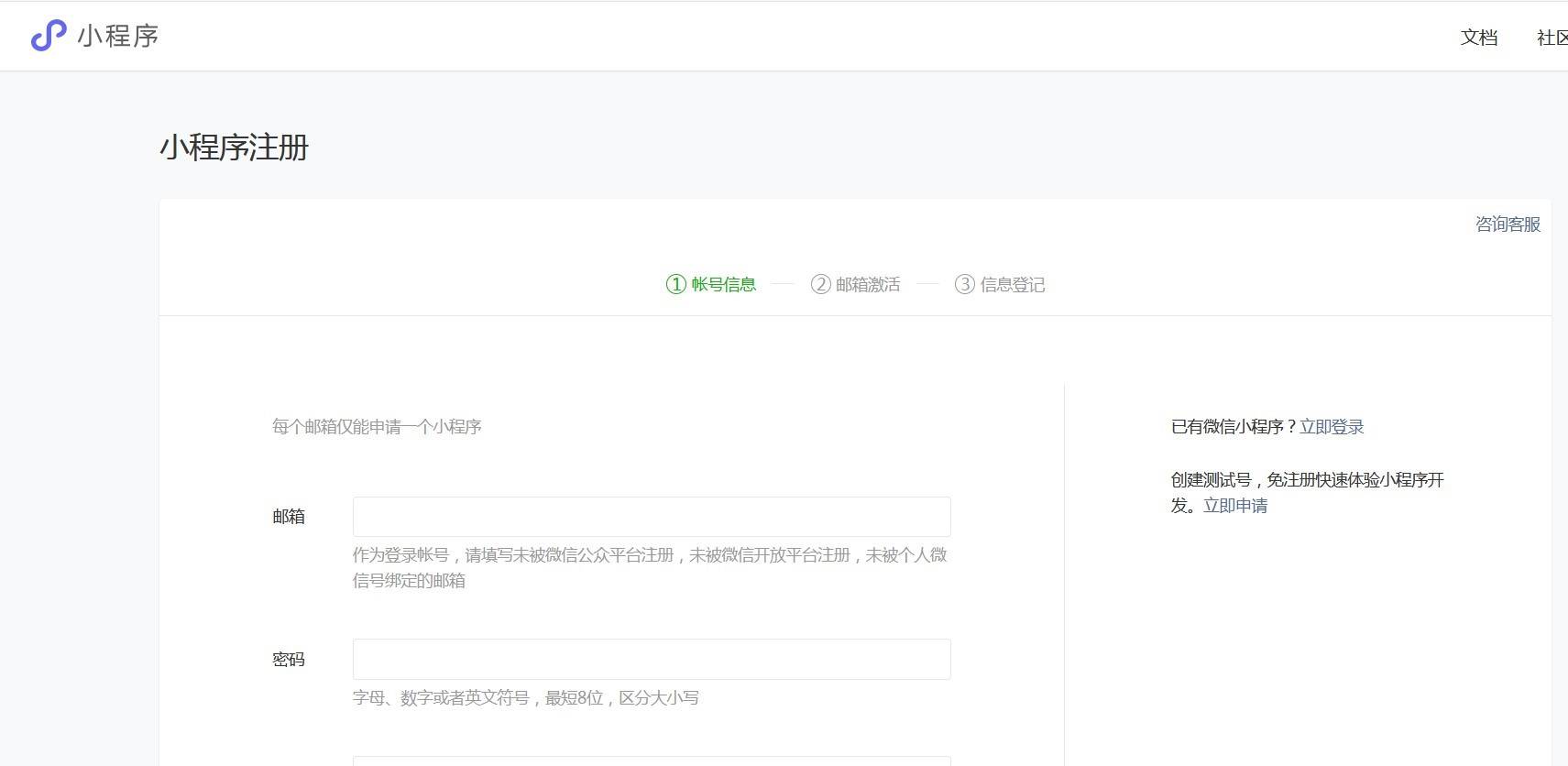Click the green circled number 1 step icon

pyautogui.click(x=675, y=284)
